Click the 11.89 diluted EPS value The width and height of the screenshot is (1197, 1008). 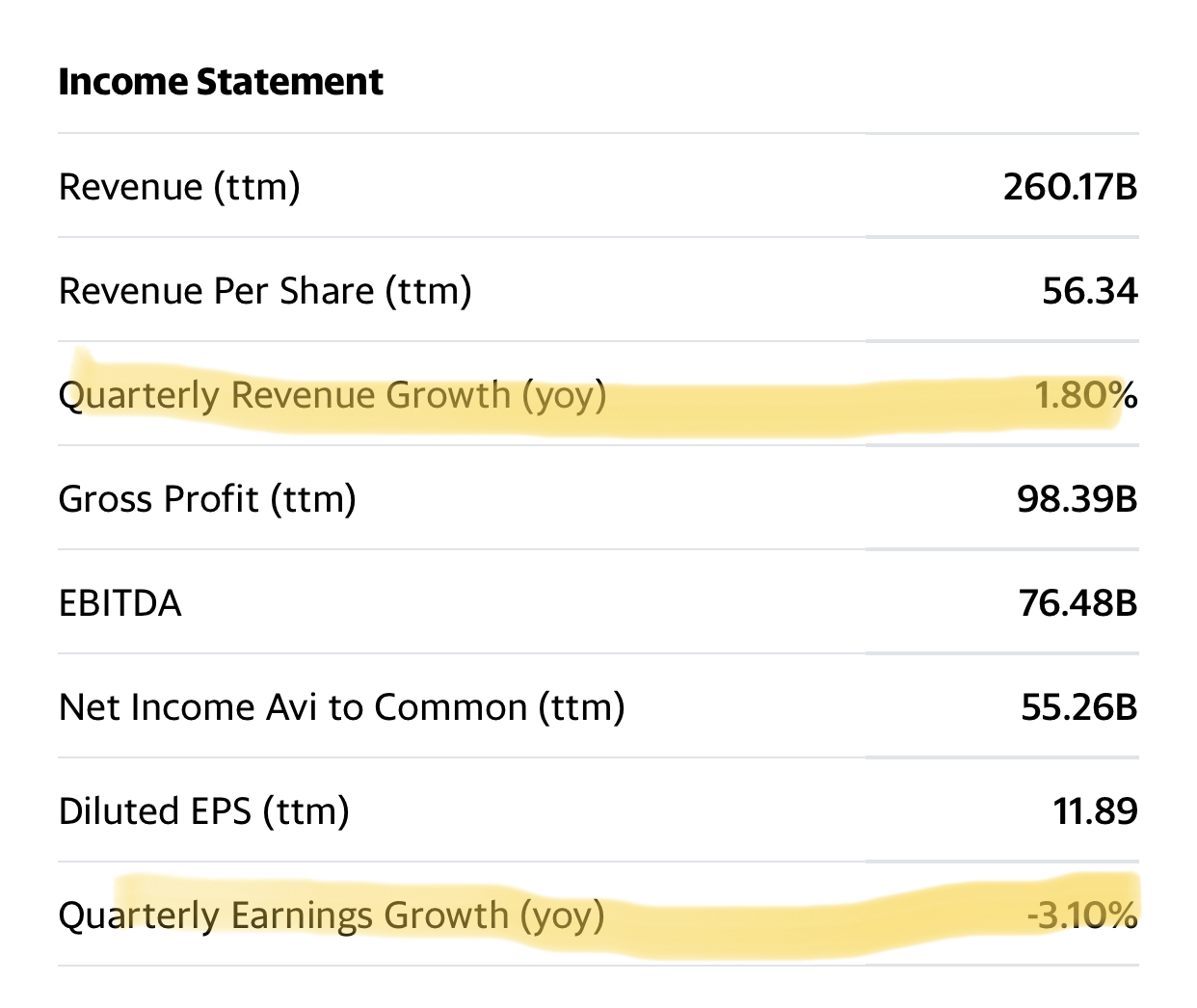pyautogui.click(x=1095, y=811)
